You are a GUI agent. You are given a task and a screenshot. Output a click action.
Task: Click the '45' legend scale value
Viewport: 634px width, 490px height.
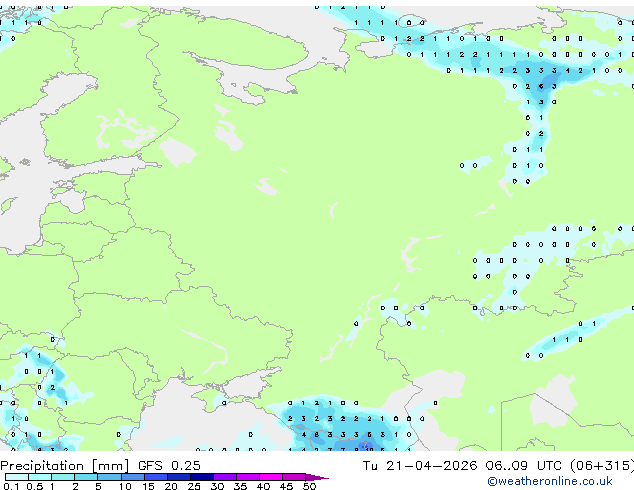286,486
